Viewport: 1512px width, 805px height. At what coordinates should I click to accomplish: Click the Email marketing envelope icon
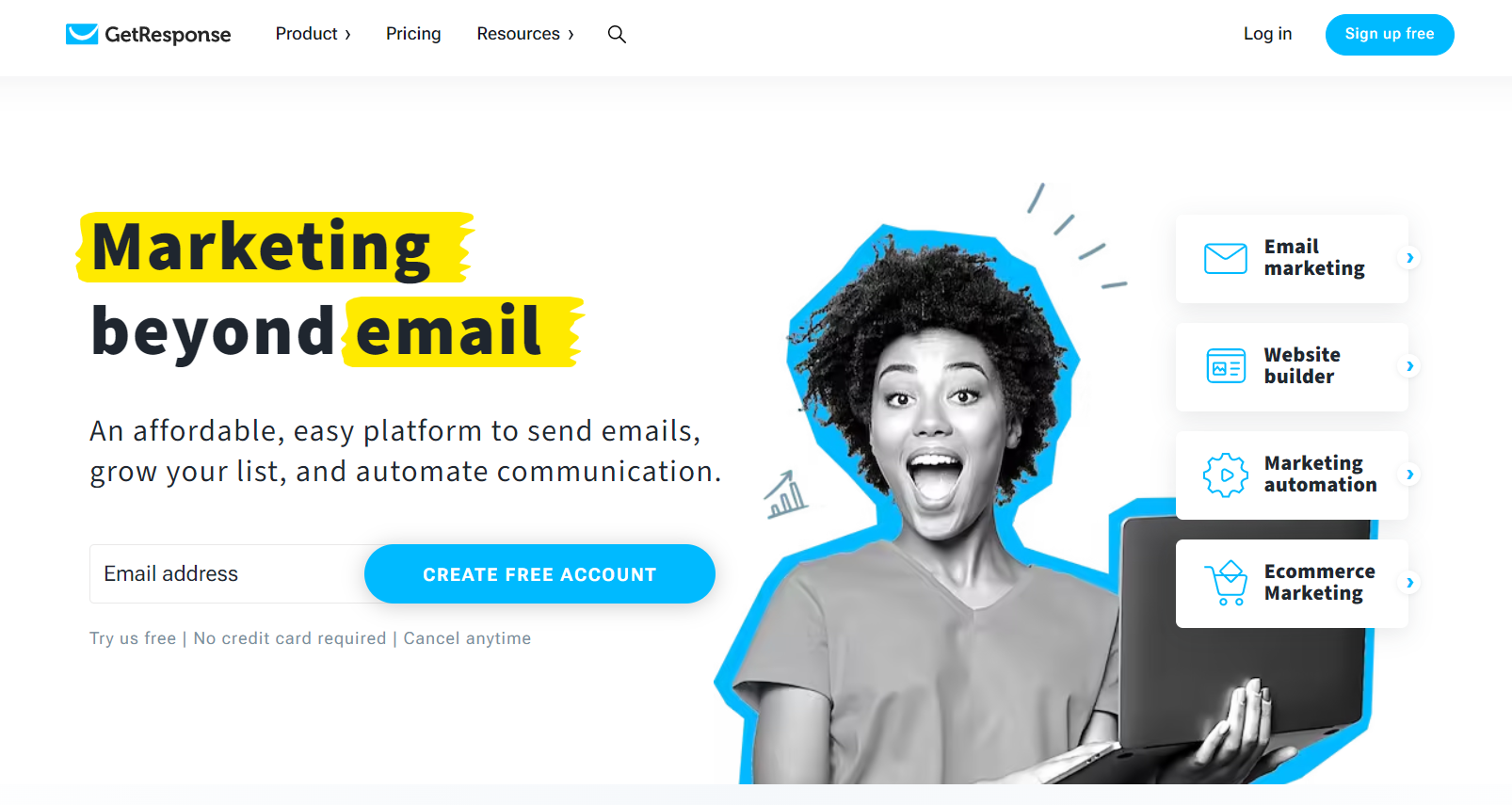pos(1226,258)
